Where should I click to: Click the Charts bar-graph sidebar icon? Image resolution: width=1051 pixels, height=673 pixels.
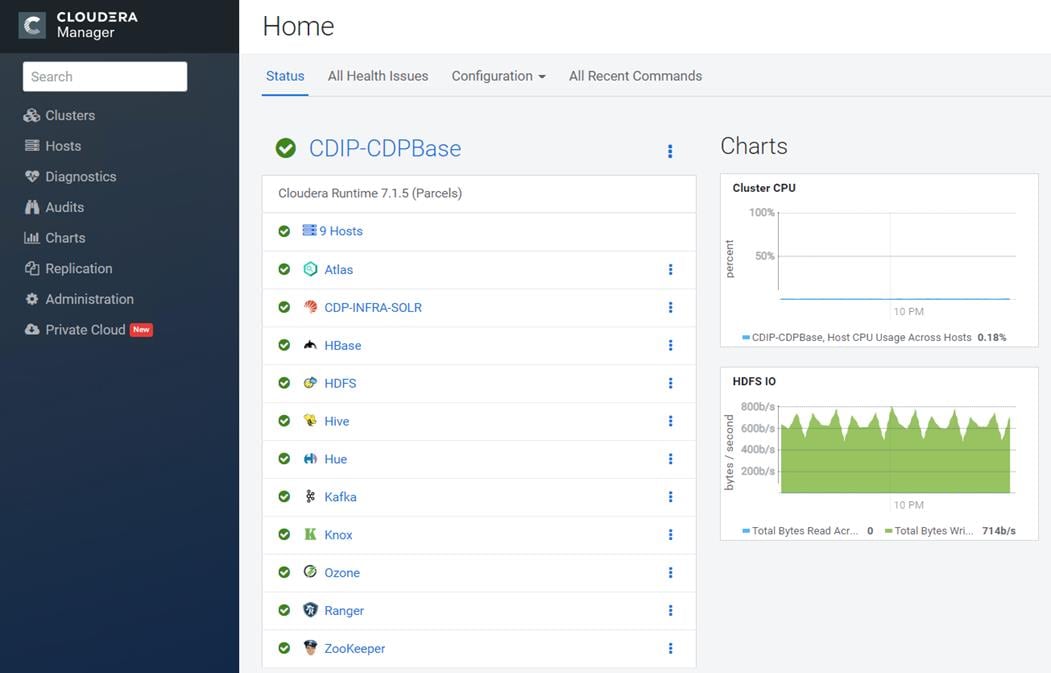(x=32, y=237)
